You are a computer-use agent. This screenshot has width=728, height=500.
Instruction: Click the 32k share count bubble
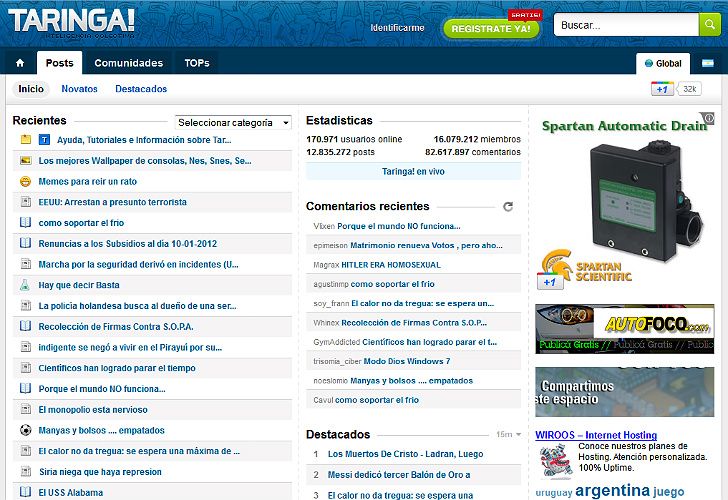pos(689,89)
